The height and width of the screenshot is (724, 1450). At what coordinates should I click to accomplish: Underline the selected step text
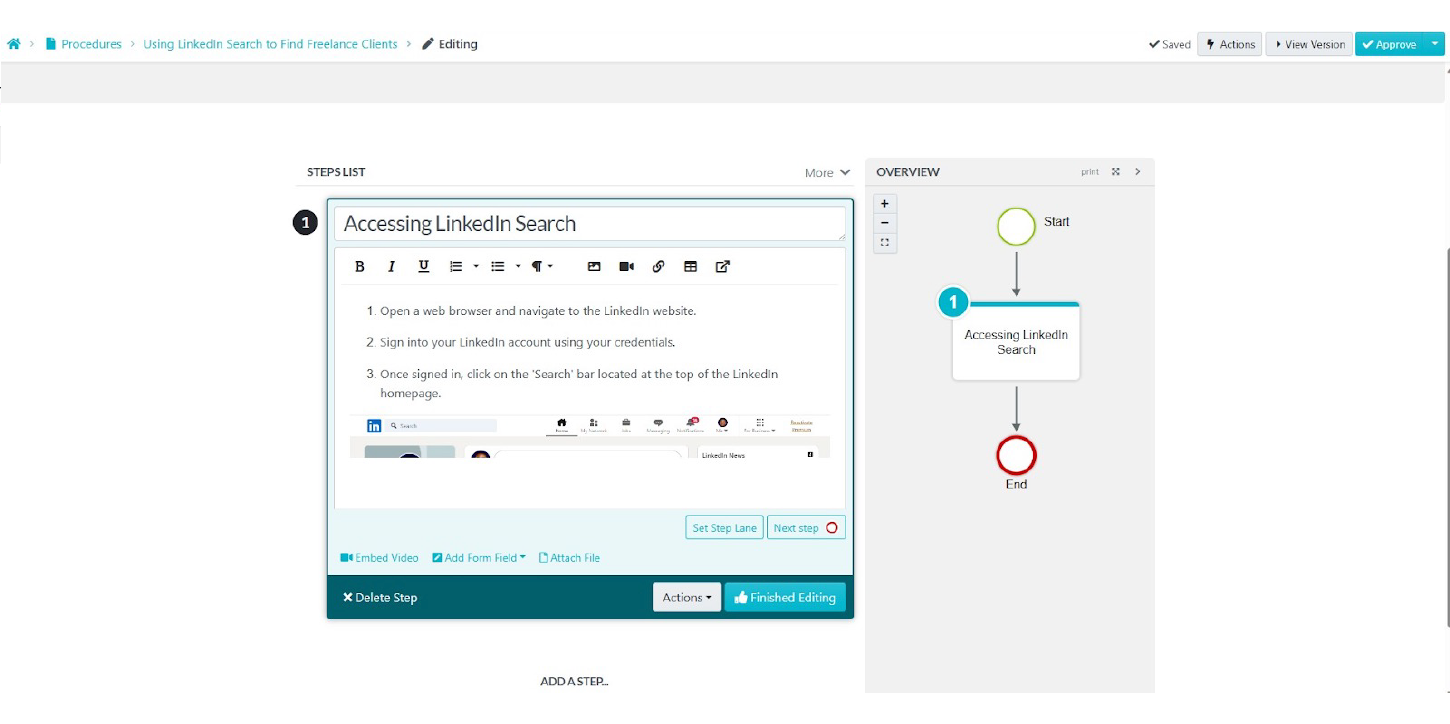coord(424,267)
